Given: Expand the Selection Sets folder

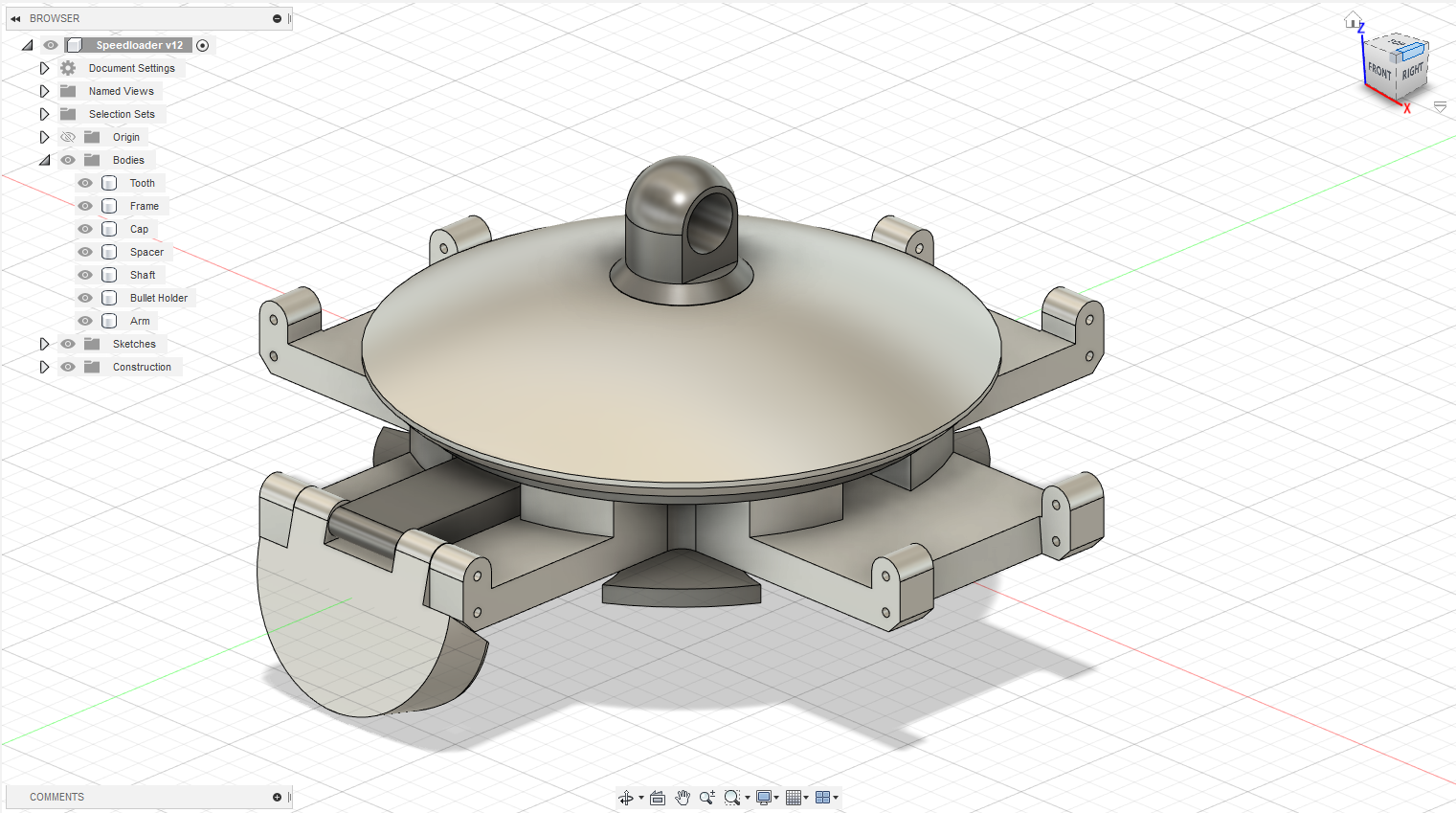Looking at the screenshot, I should (x=44, y=114).
